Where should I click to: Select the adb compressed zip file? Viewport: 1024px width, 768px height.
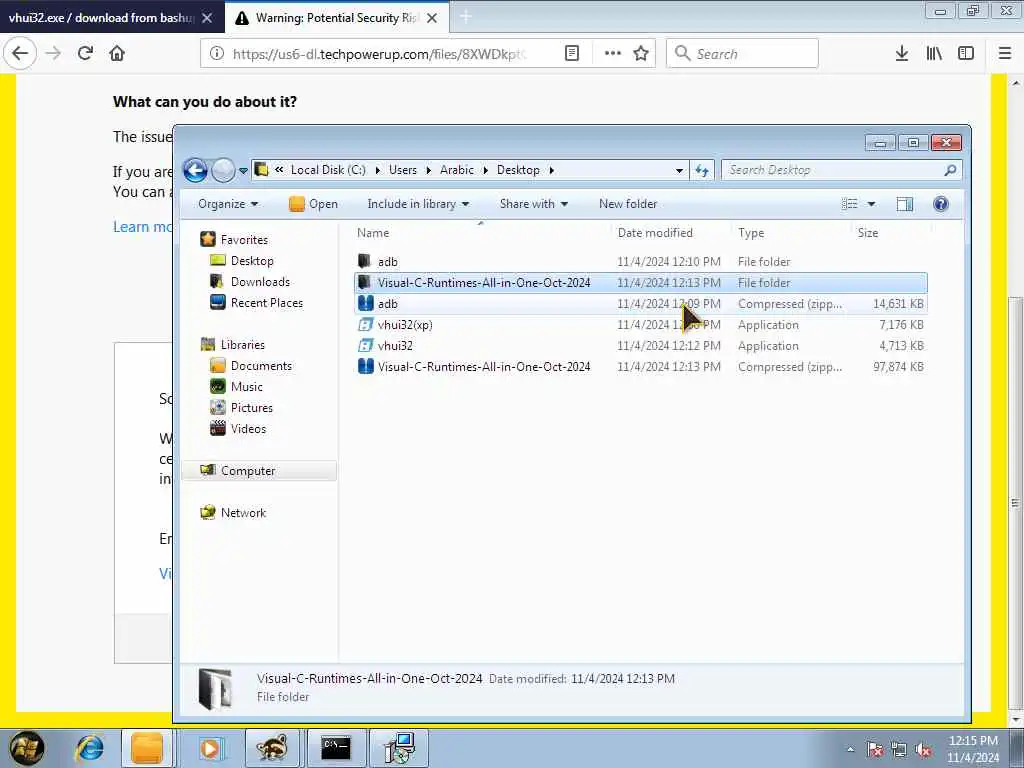pos(641,304)
